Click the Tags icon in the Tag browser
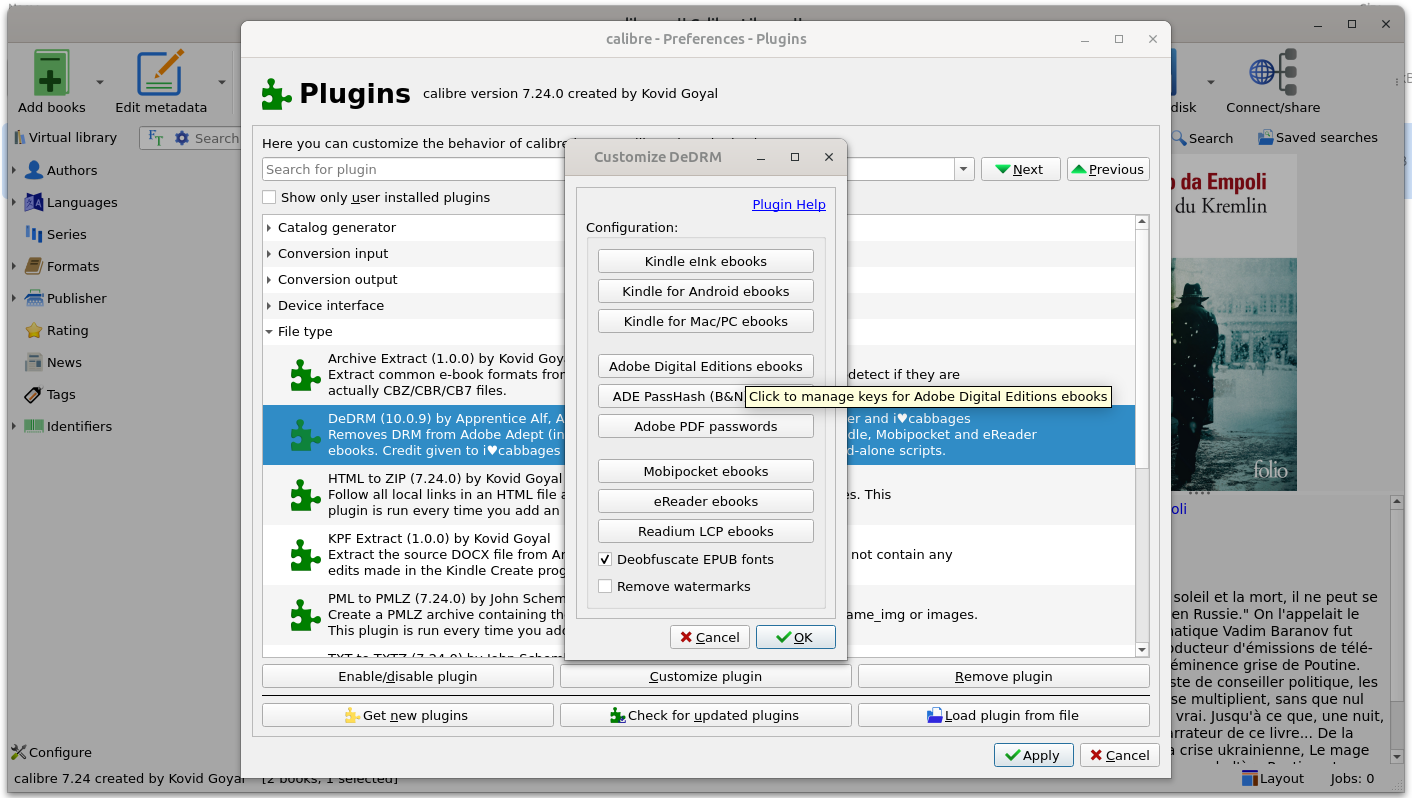The image size is (1412, 798). click(x=35, y=394)
